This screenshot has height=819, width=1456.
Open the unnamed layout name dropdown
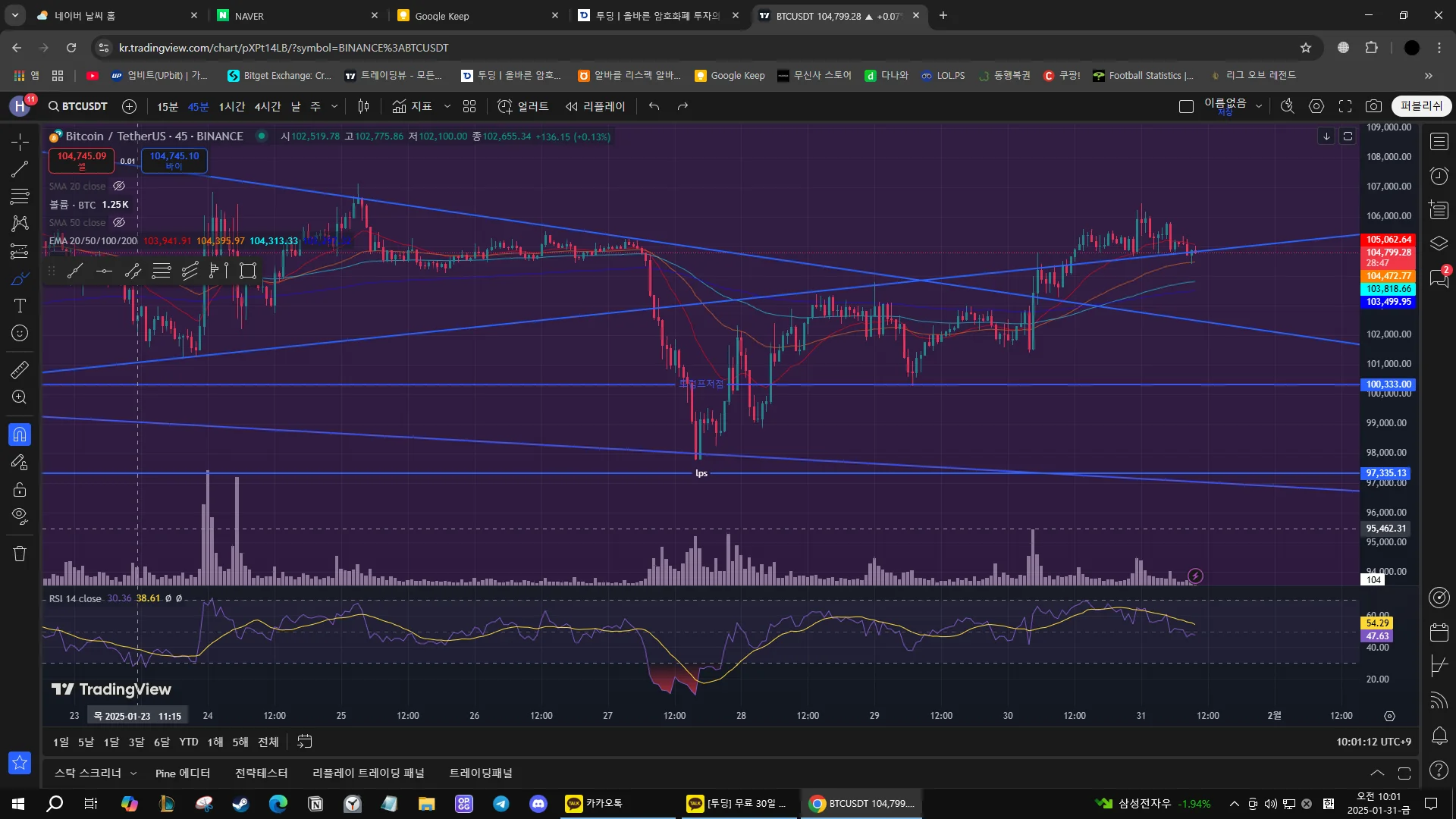(x=1259, y=106)
